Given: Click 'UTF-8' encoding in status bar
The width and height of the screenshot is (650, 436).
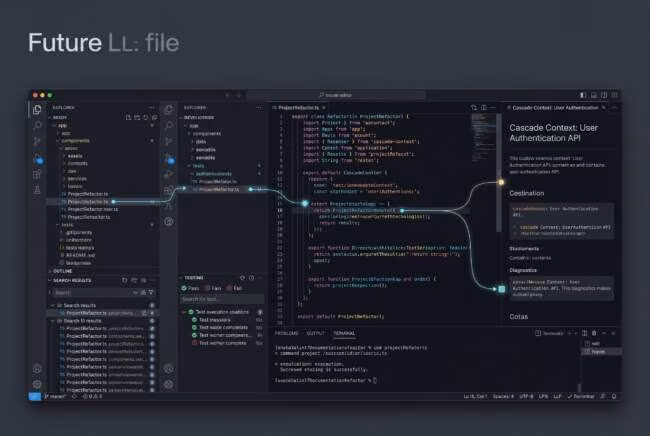Looking at the screenshot, I should click(526, 397).
